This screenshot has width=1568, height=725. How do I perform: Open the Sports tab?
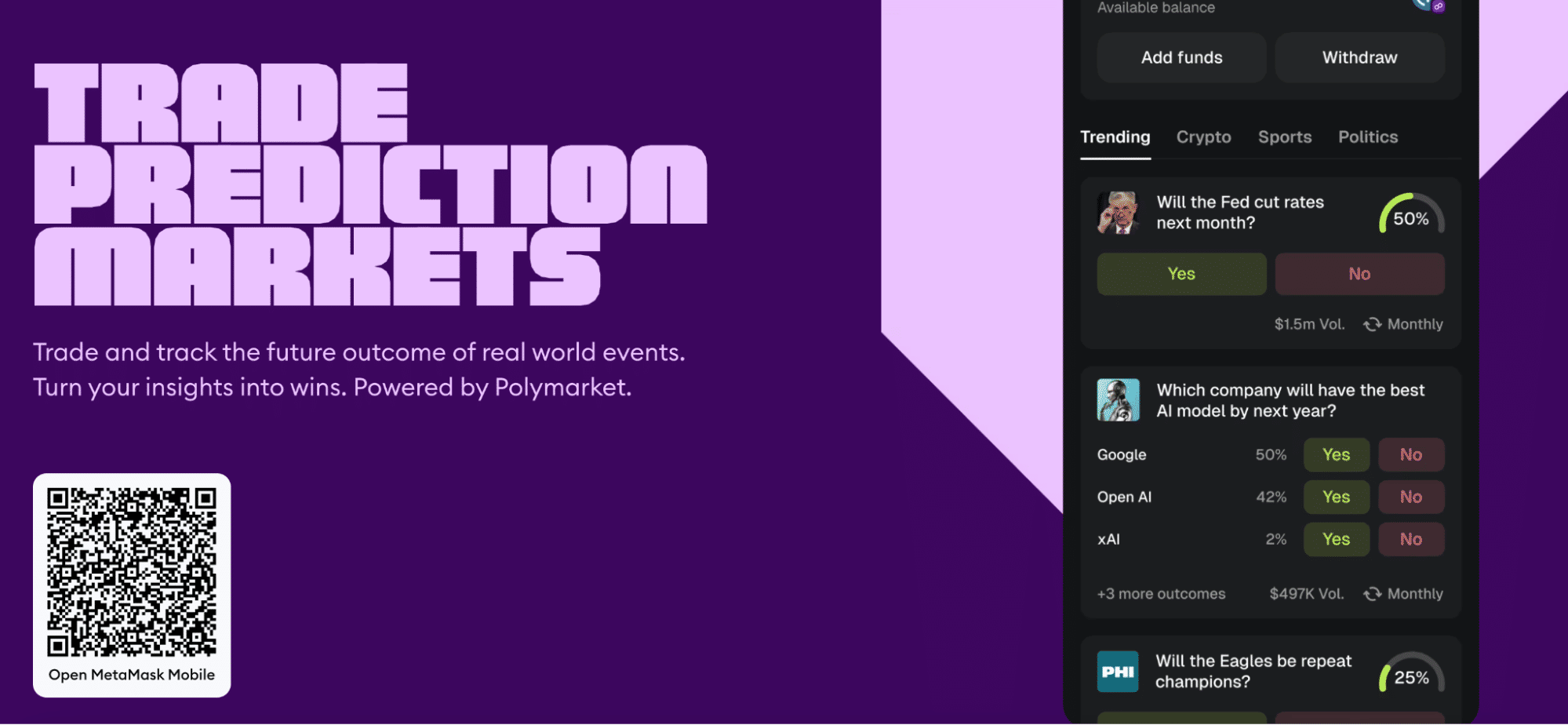(x=1284, y=137)
